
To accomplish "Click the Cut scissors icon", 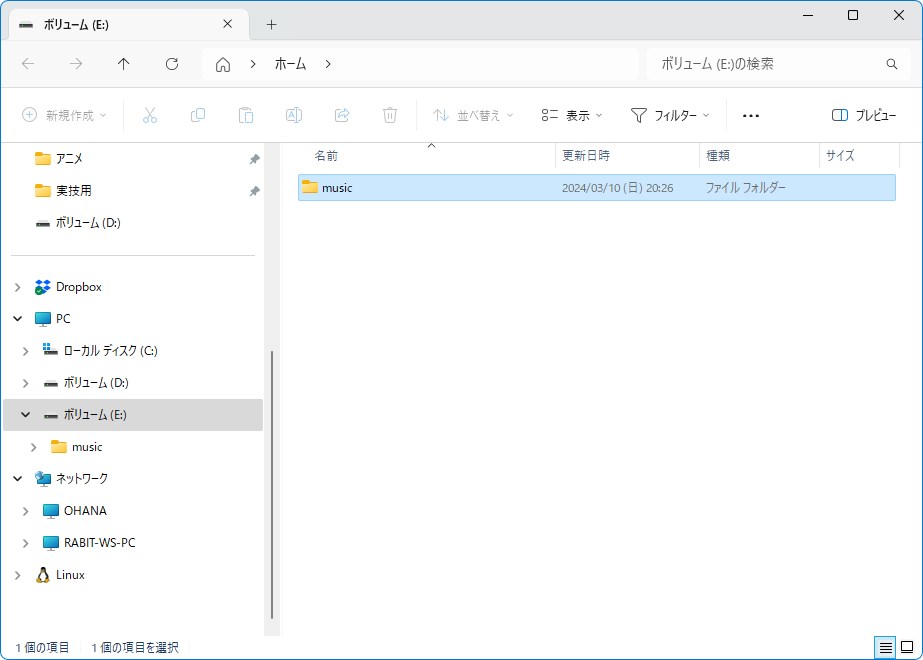I will coord(150,116).
